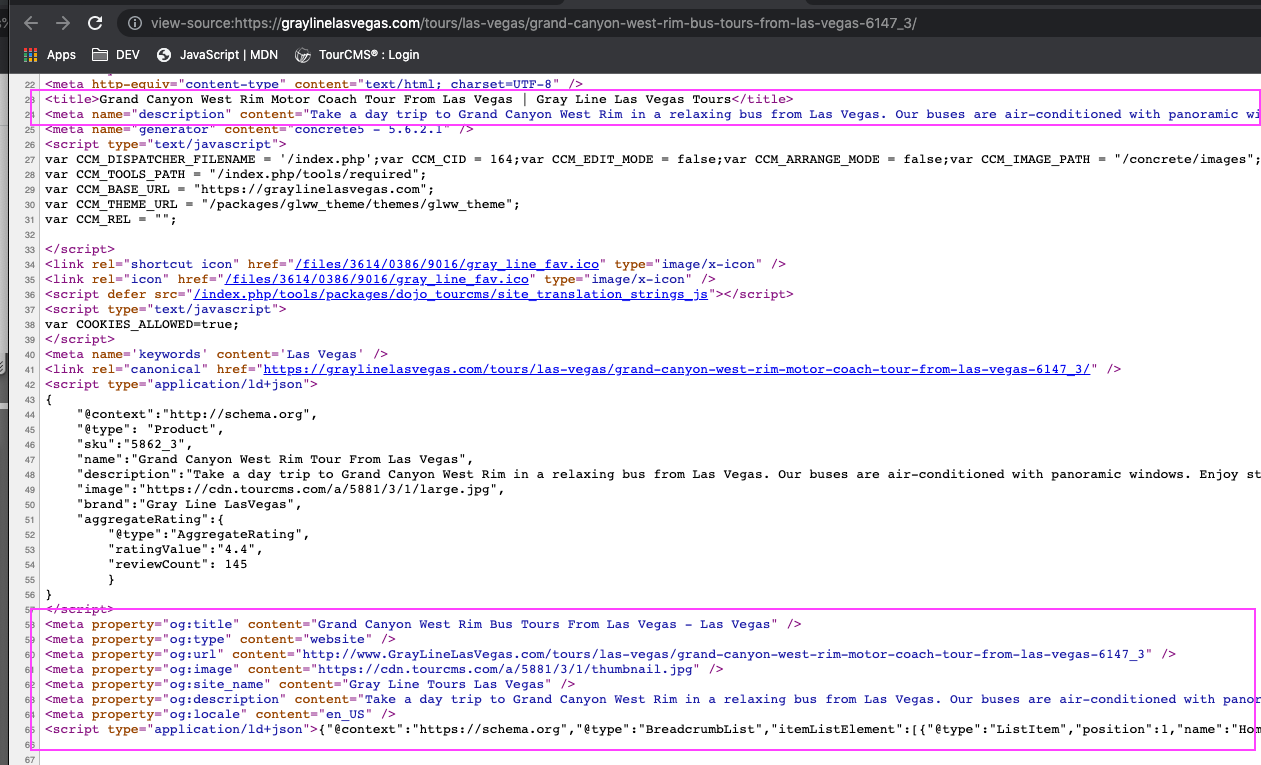Click the application/ld+json script tag on line 42
1261x765 pixels.
(x=181, y=384)
